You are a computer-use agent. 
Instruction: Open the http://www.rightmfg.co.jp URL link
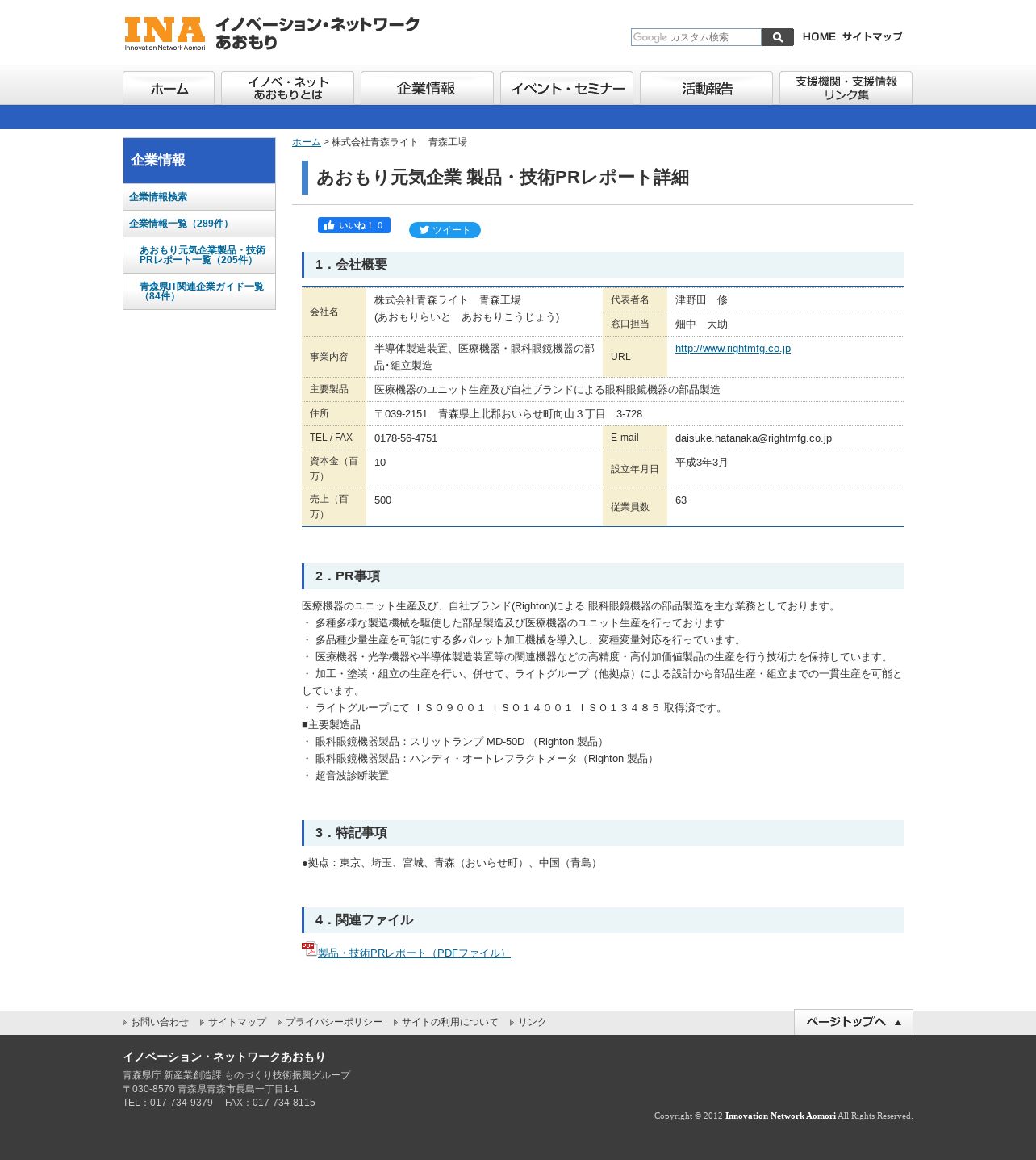[x=733, y=349]
